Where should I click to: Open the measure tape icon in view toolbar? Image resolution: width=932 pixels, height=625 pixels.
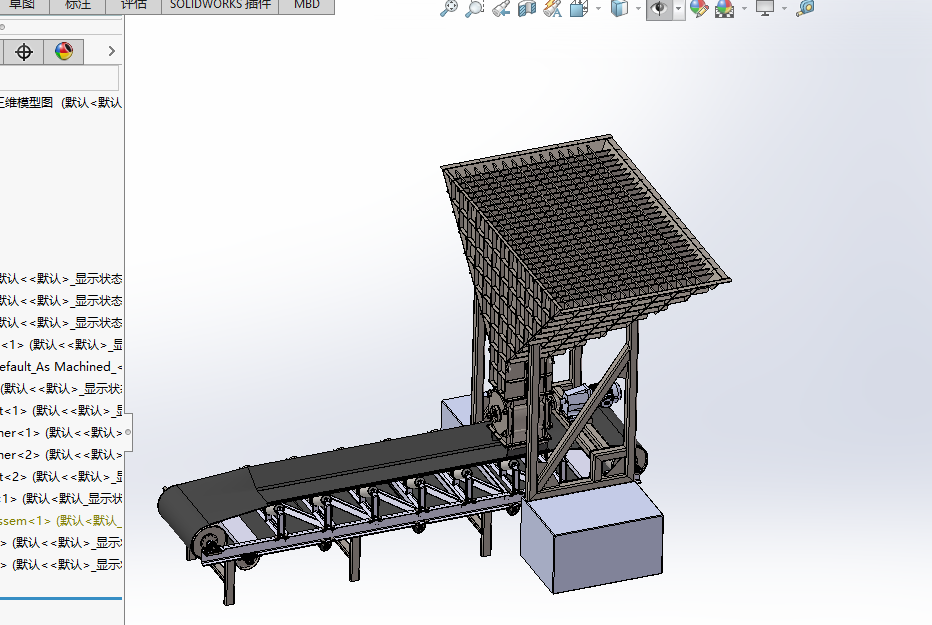pos(805,9)
